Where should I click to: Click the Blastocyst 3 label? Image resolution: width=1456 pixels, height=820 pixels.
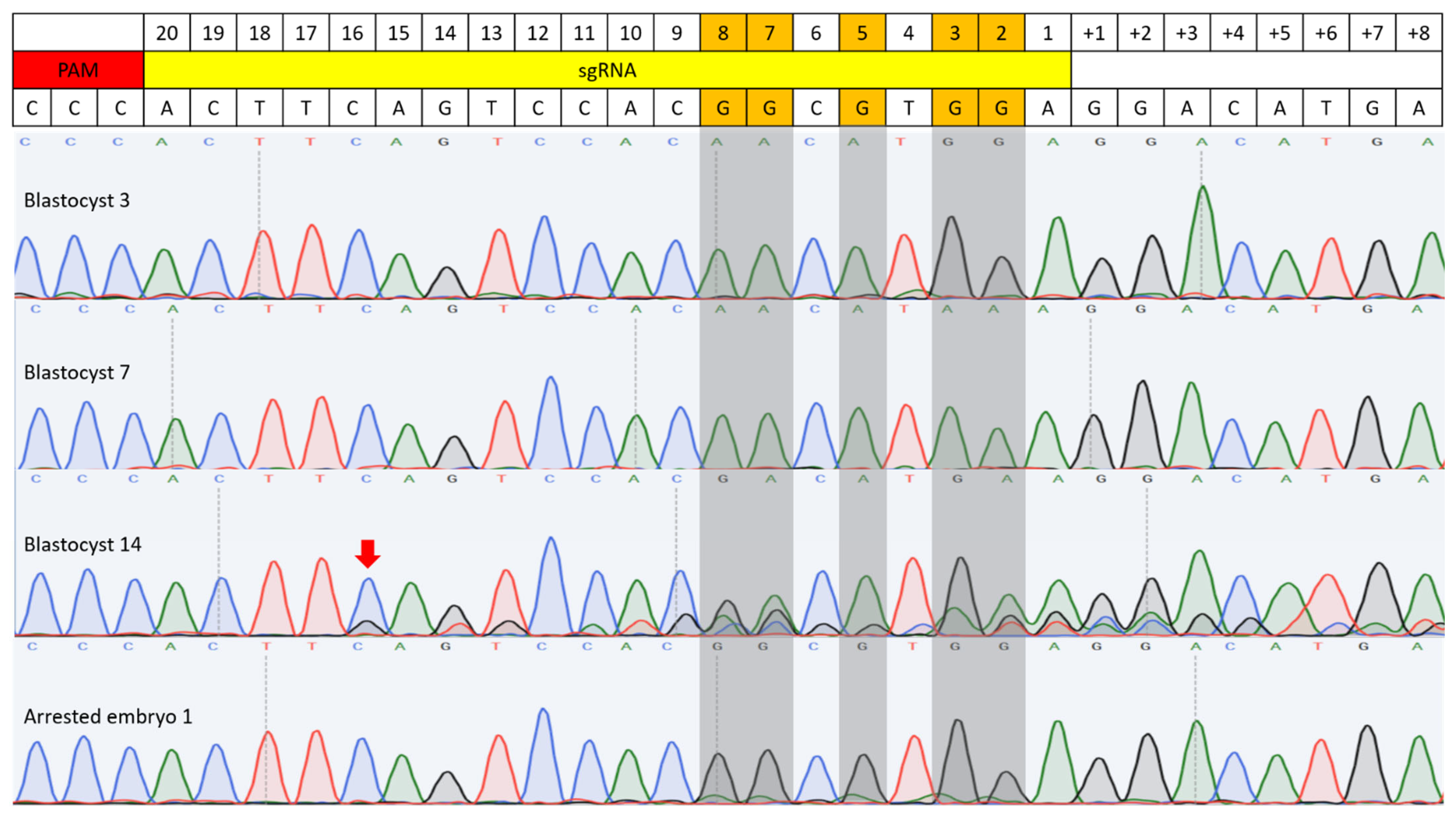(77, 200)
